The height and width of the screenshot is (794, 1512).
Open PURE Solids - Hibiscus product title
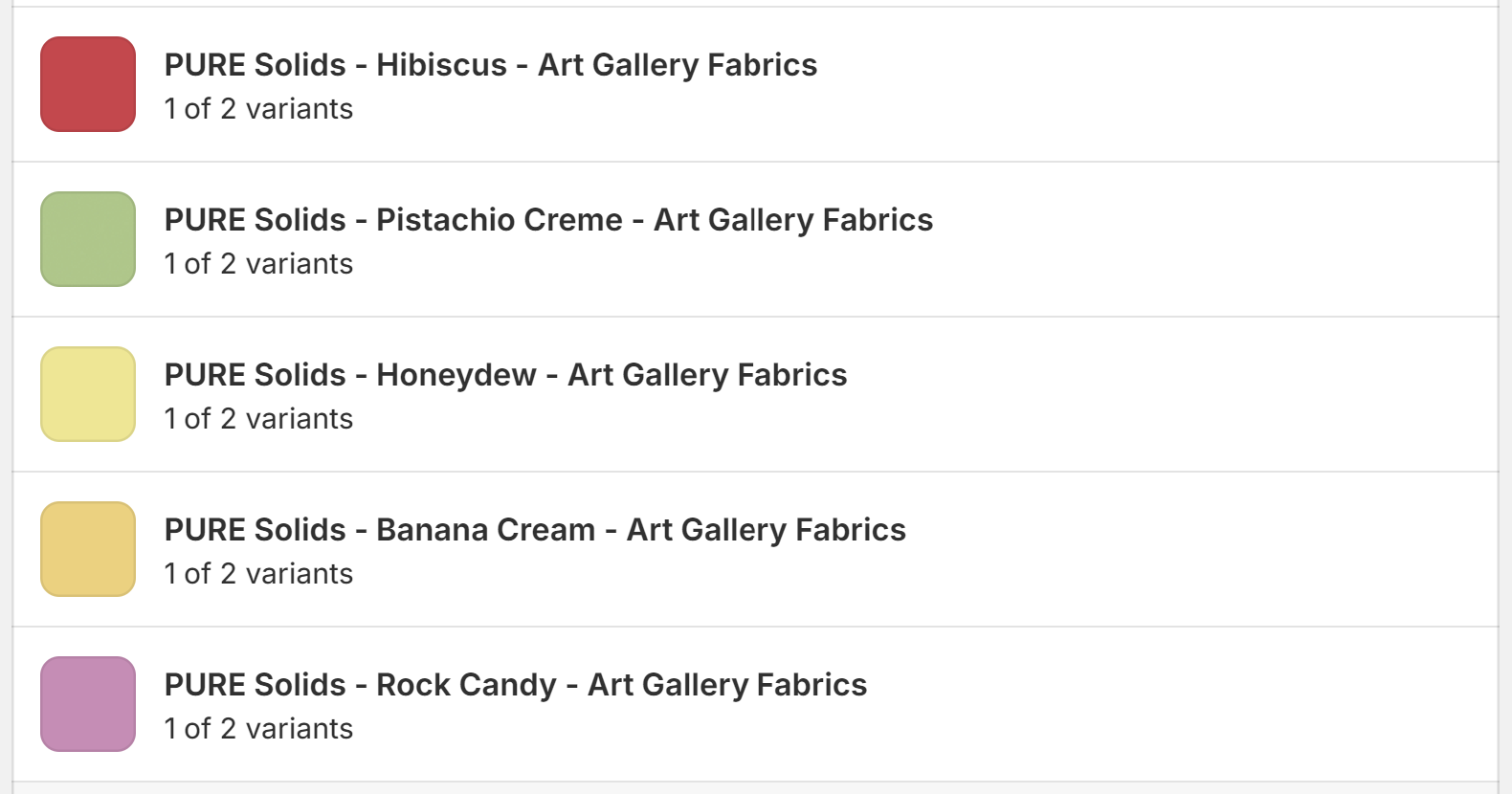pos(490,65)
